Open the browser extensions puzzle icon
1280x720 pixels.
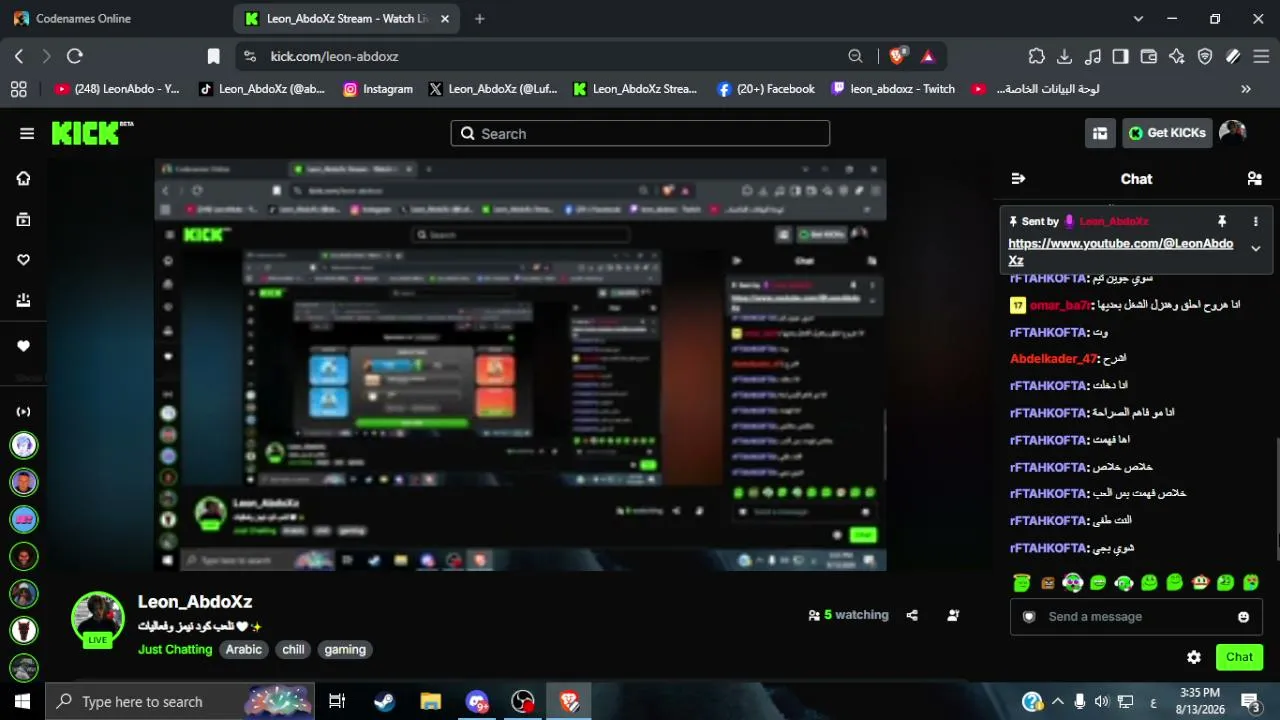pos(1036,56)
